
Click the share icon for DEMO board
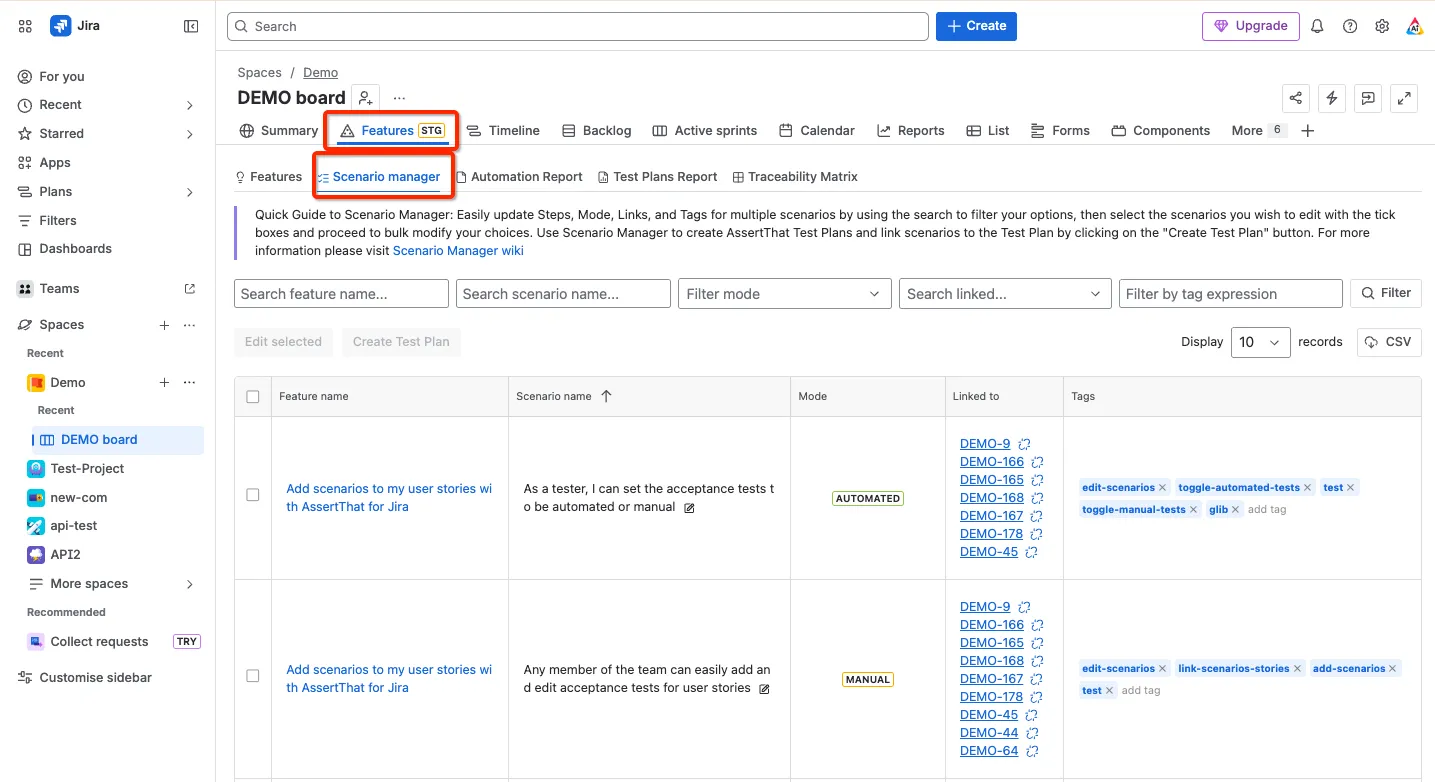pyautogui.click(x=1296, y=98)
